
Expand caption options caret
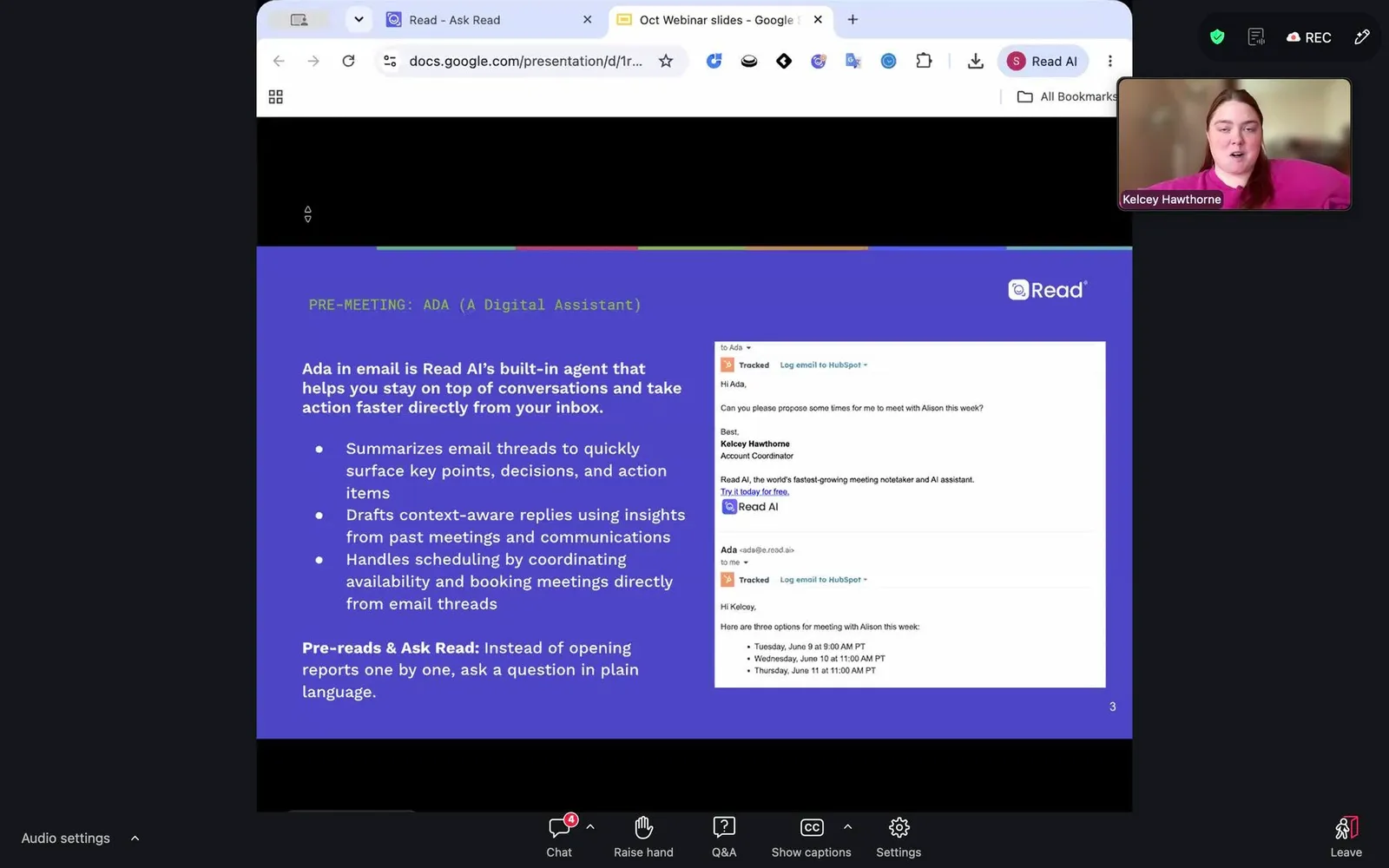[x=848, y=827]
